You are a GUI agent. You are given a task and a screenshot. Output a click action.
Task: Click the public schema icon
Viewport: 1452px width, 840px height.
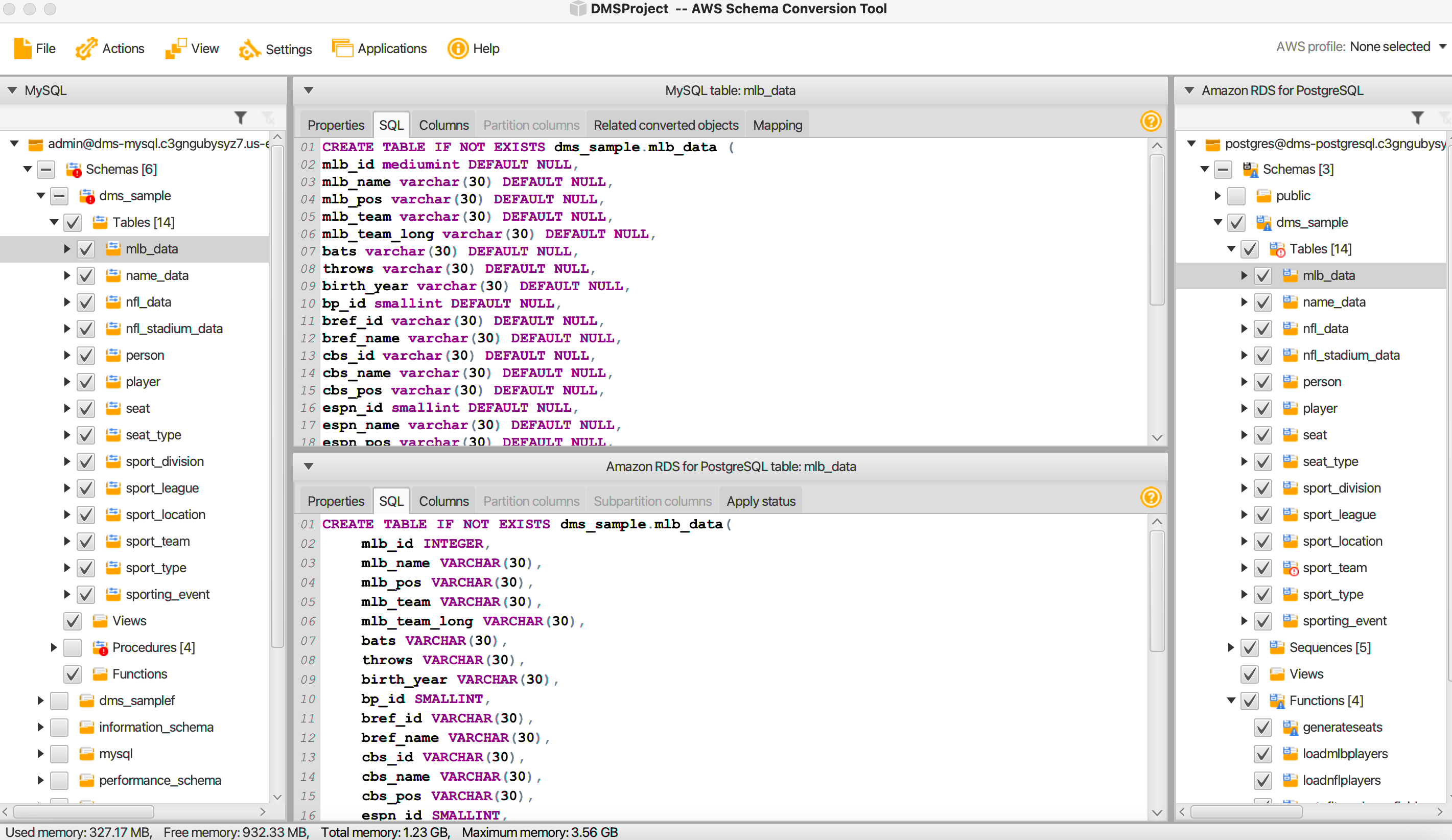[x=1263, y=196]
